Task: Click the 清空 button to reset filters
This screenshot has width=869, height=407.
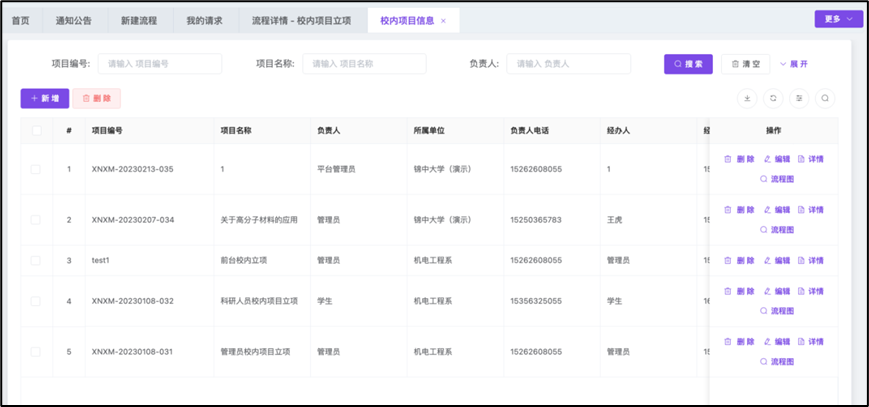Action: (x=746, y=64)
